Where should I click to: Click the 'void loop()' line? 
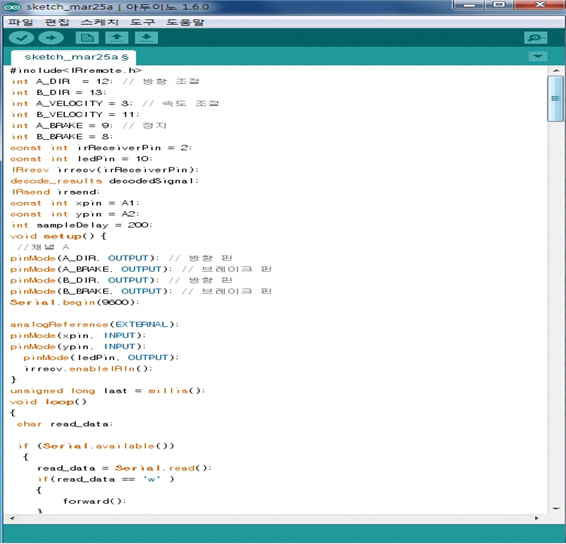click(x=48, y=402)
